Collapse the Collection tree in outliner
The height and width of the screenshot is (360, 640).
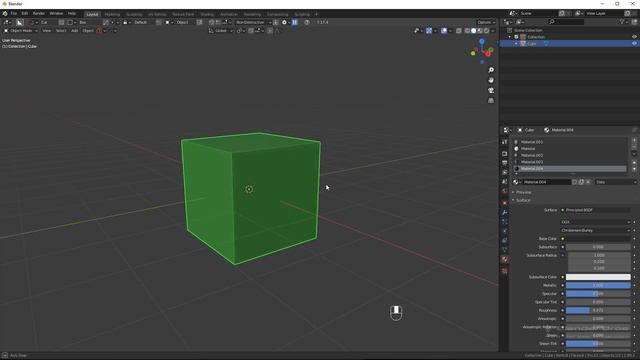[510, 37]
